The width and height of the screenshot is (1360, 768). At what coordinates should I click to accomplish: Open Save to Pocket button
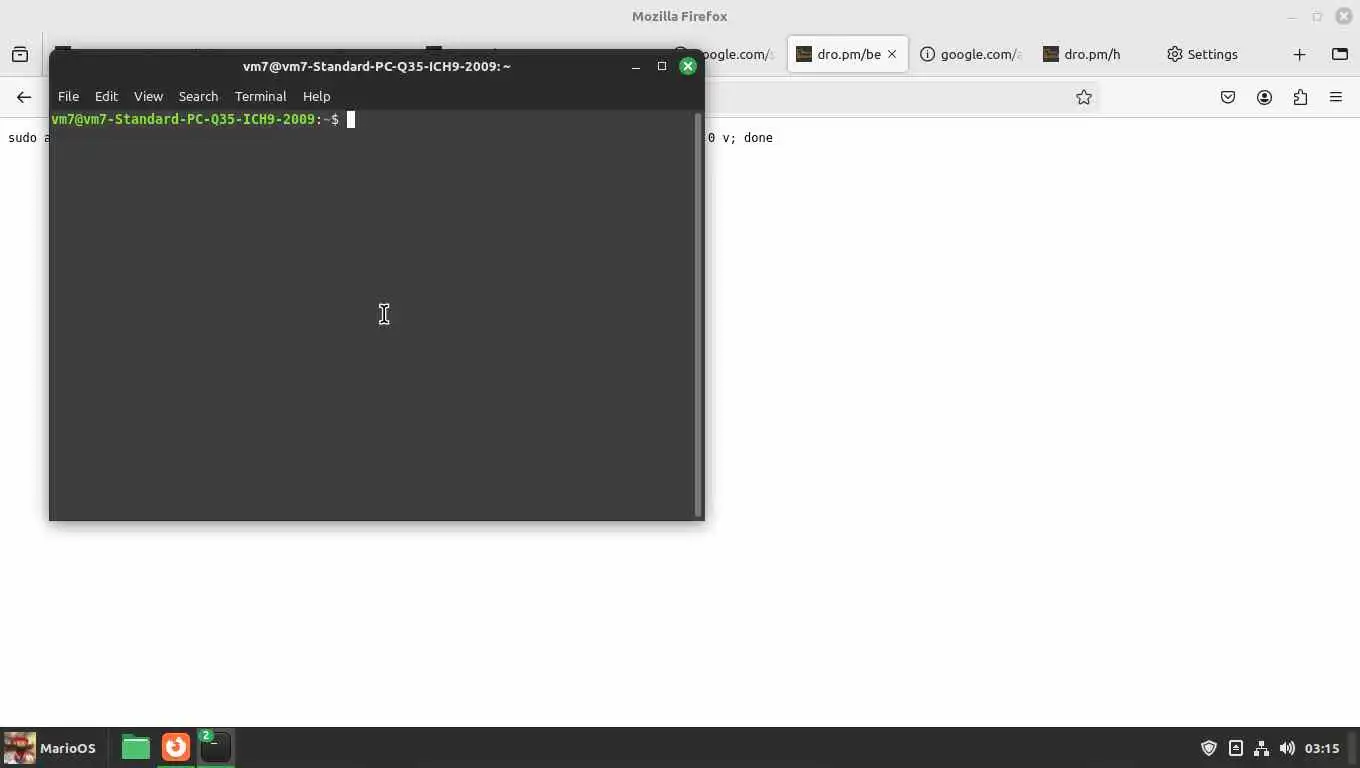(x=1228, y=97)
